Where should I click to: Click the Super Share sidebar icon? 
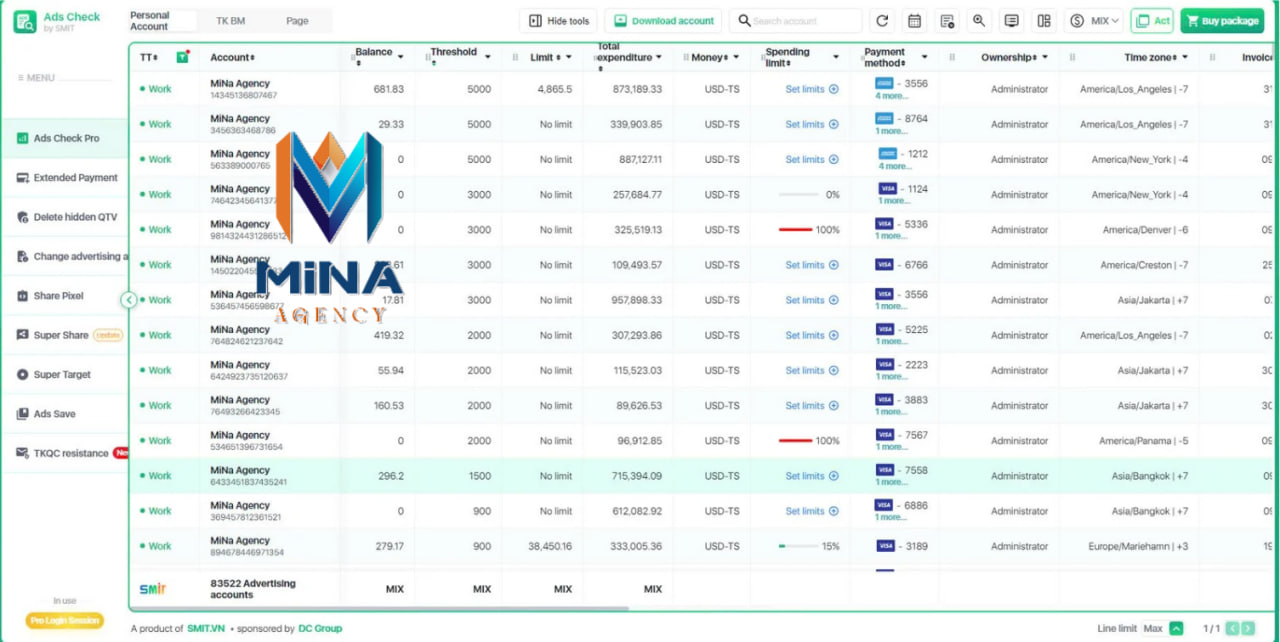[23, 335]
